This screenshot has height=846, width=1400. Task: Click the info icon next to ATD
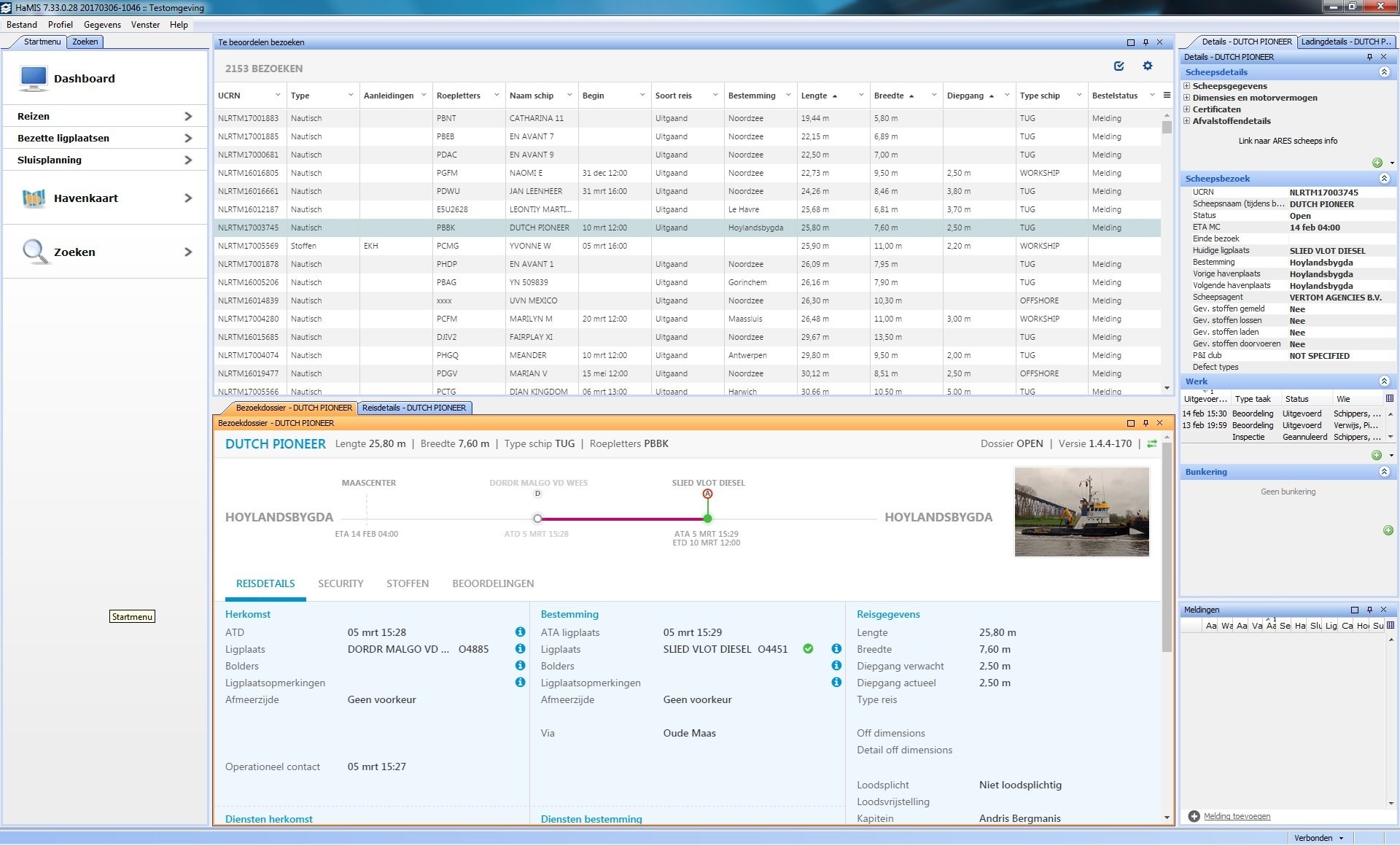(x=520, y=632)
